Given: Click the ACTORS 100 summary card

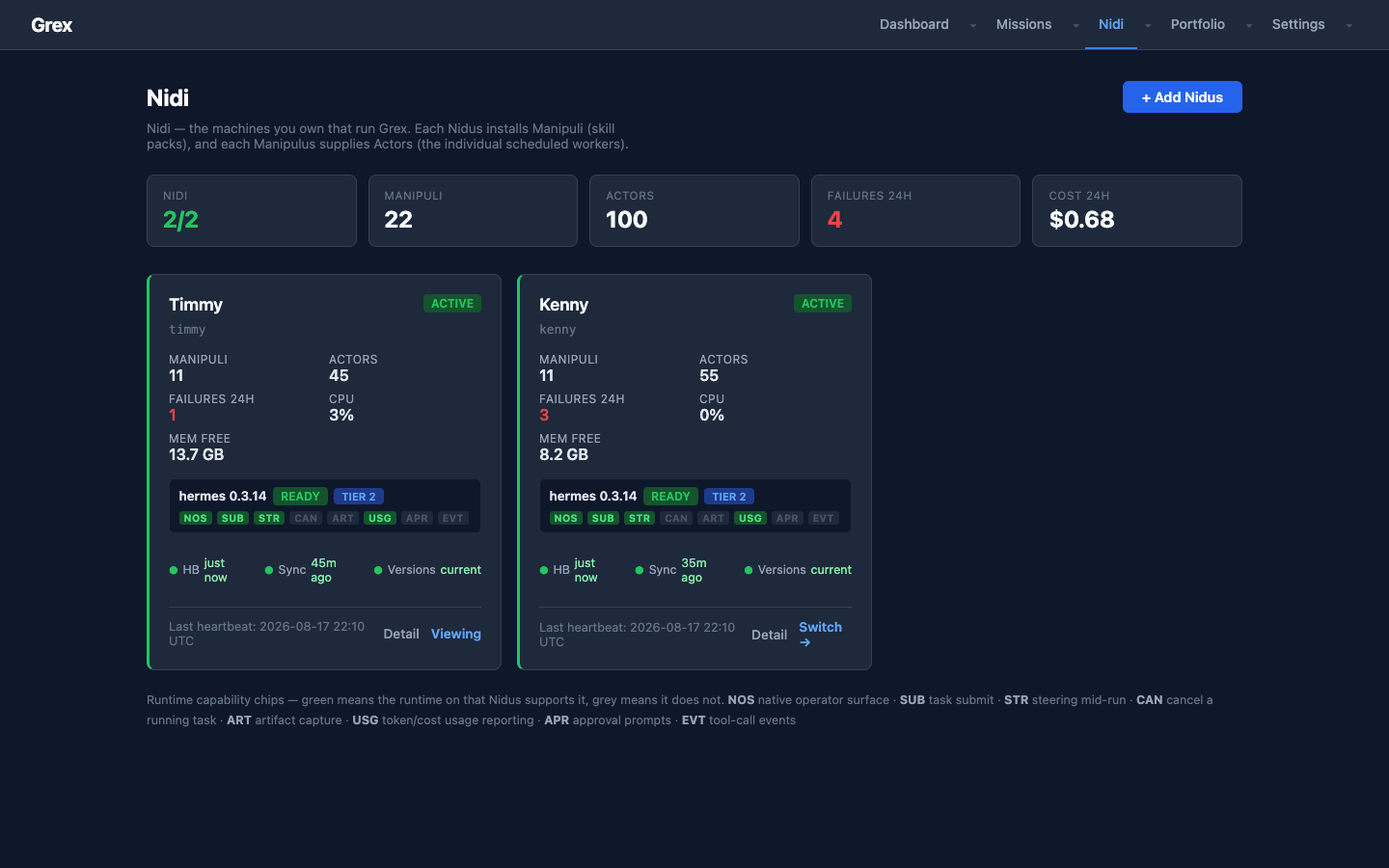Looking at the screenshot, I should click(694, 210).
